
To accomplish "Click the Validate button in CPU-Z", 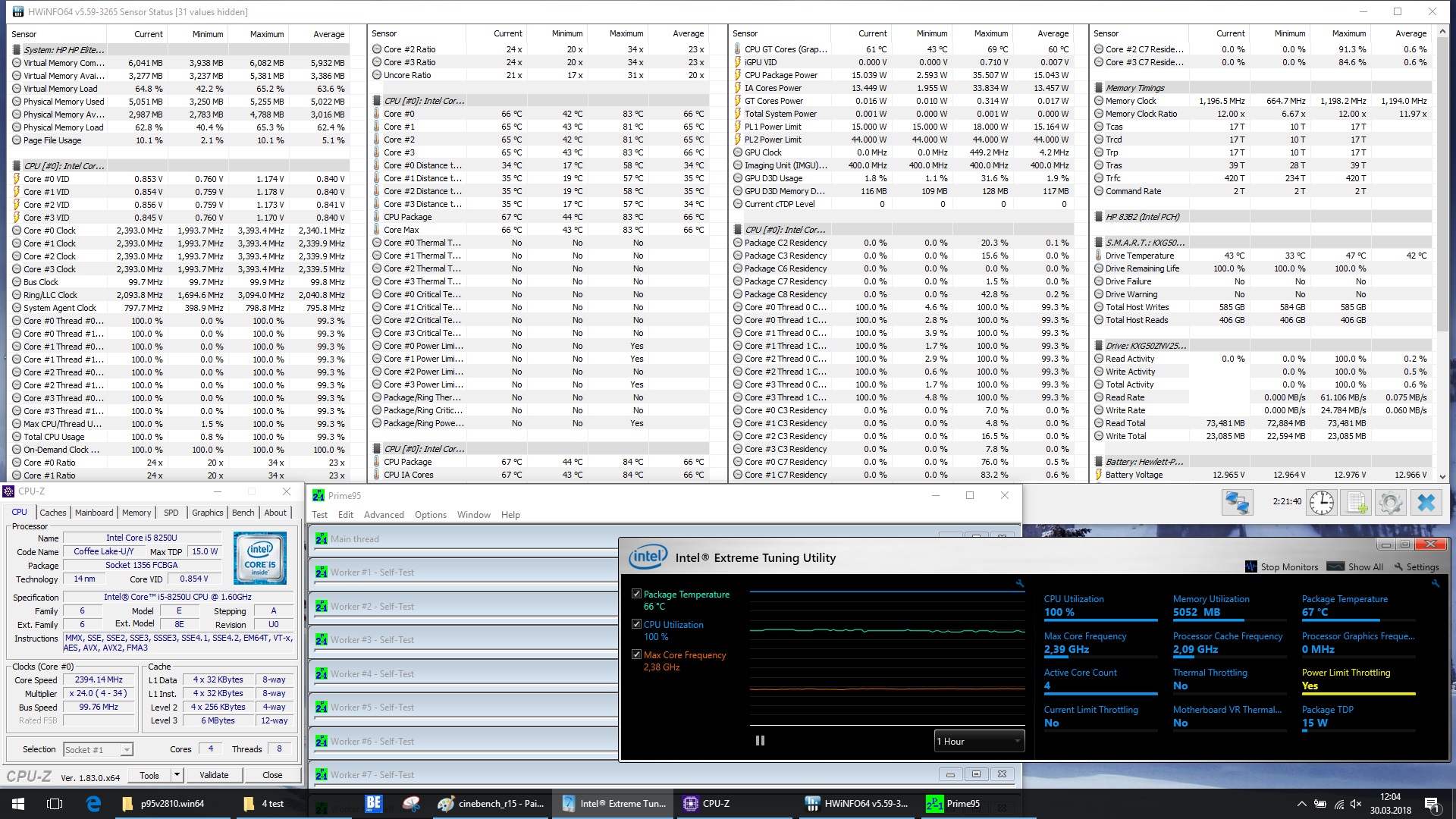I will 214,774.
